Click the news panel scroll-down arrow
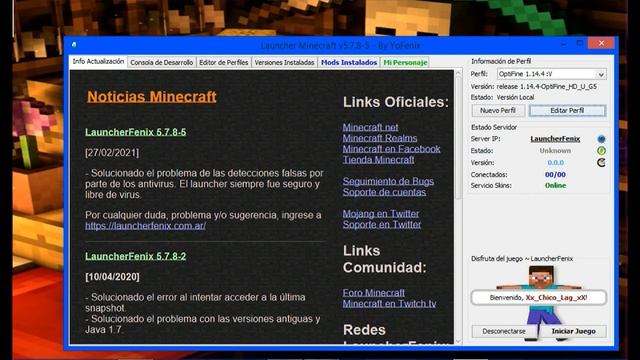This screenshot has height=360, width=640. [x=458, y=341]
